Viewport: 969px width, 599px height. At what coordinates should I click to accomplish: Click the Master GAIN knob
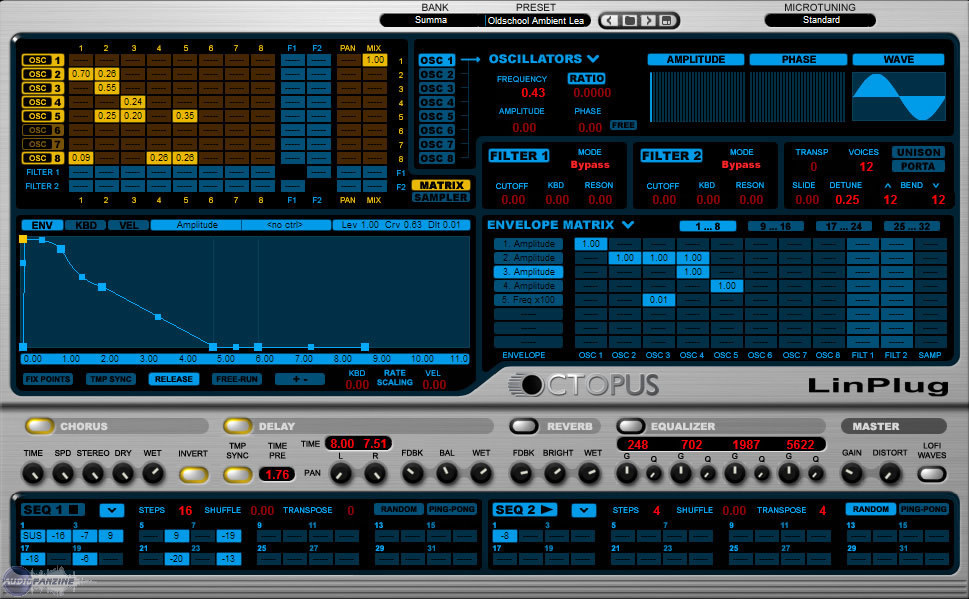point(853,474)
